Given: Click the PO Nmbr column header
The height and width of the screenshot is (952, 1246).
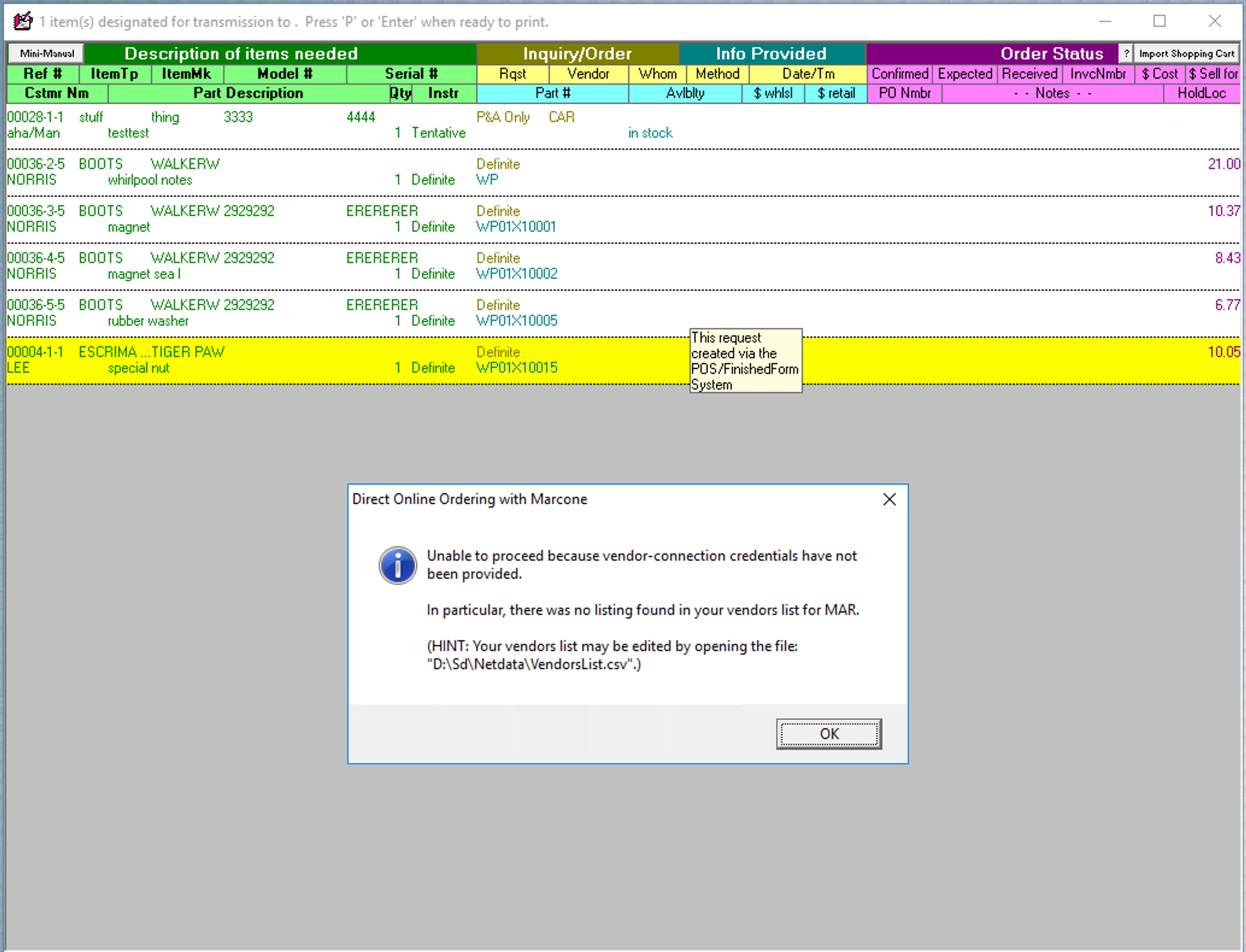Looking at the screenshot, I should click(x=904, y=93).
